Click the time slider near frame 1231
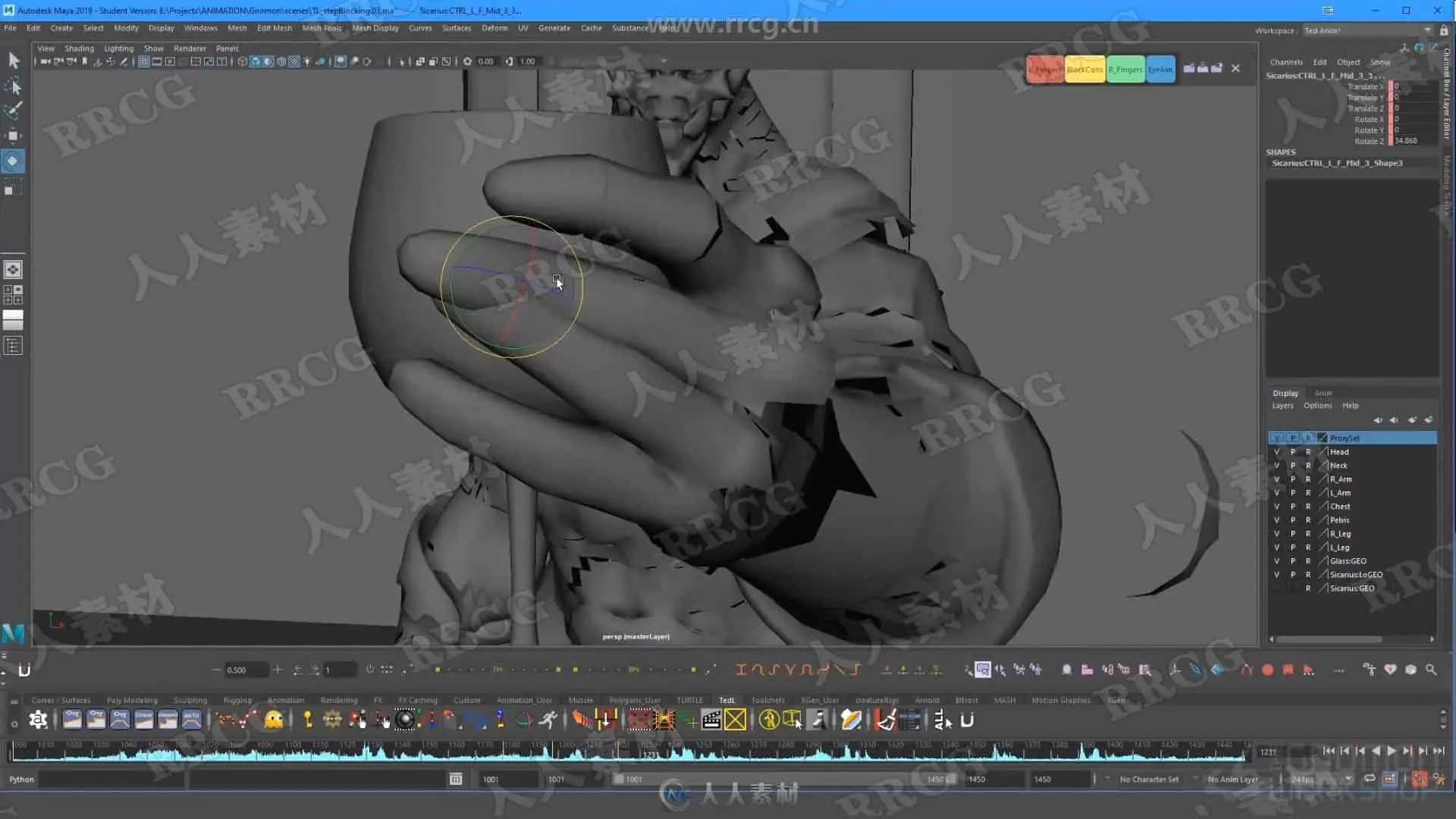The height and width of the screenshot is (819, 1456). tap(650, 752)
